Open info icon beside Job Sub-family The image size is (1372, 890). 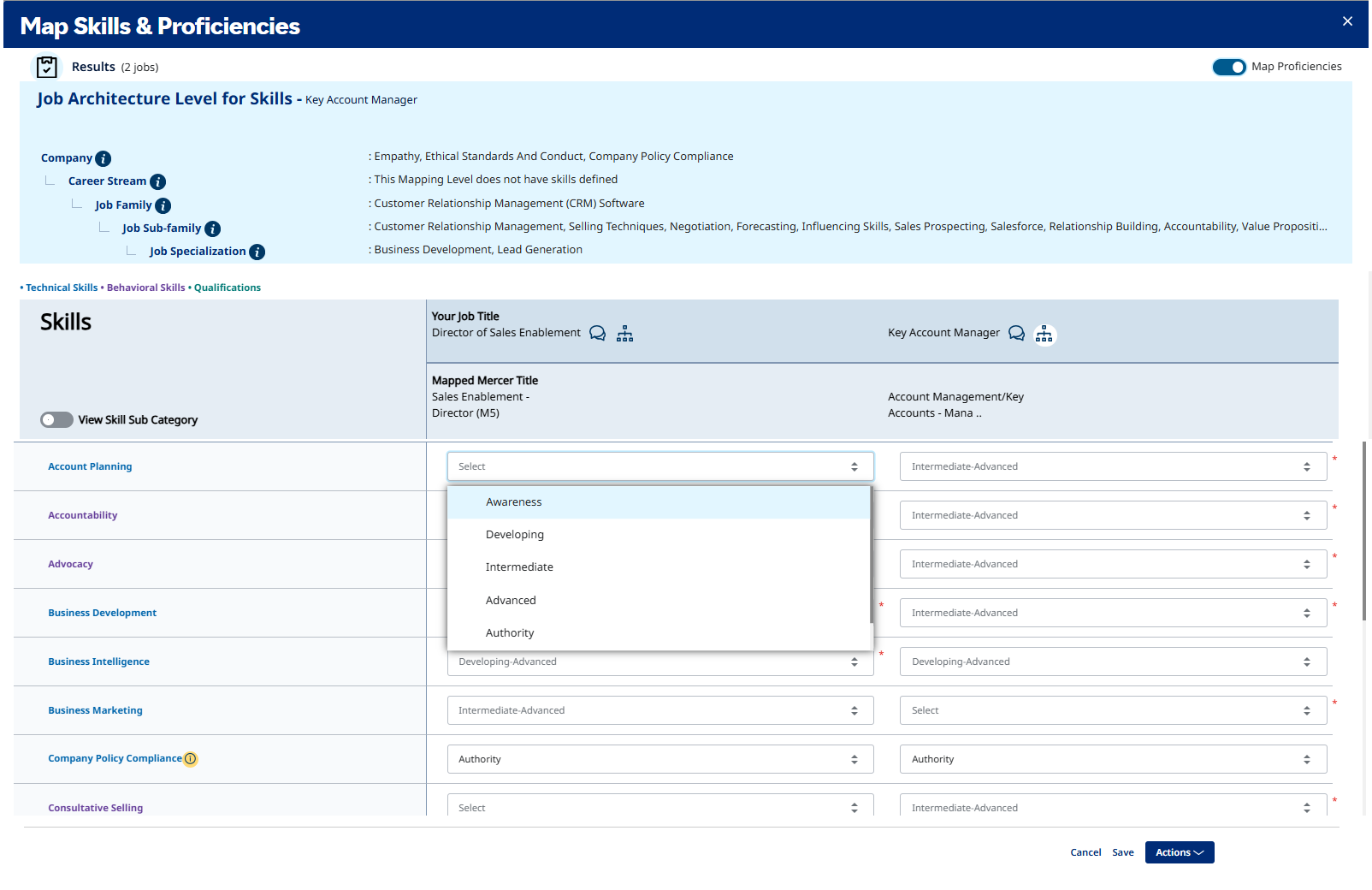(x=213, y=228)
